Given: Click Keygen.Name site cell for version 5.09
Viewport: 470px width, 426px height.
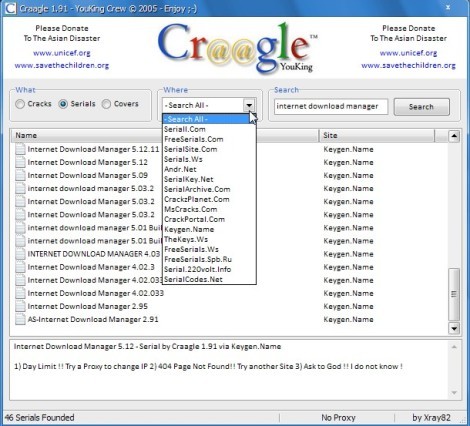Looking at the screenshot, I should tap(348, 175).
